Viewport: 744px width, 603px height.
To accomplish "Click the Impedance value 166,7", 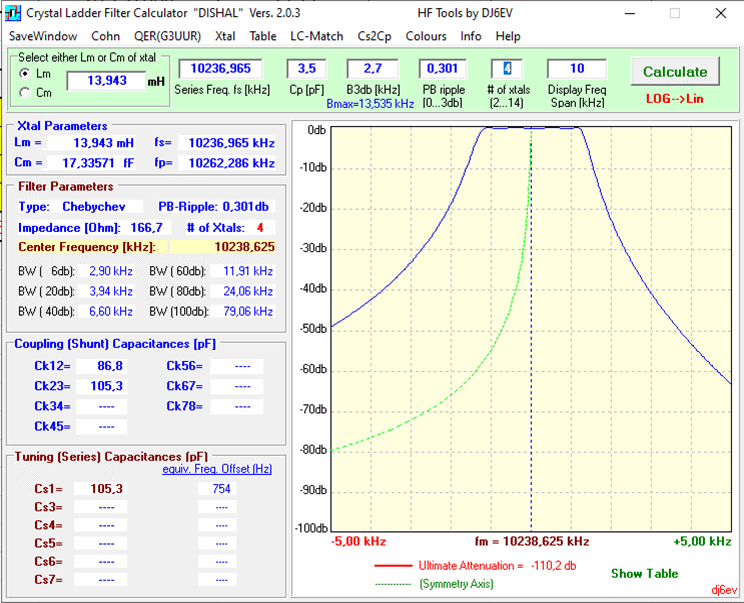I will (146, 228).
